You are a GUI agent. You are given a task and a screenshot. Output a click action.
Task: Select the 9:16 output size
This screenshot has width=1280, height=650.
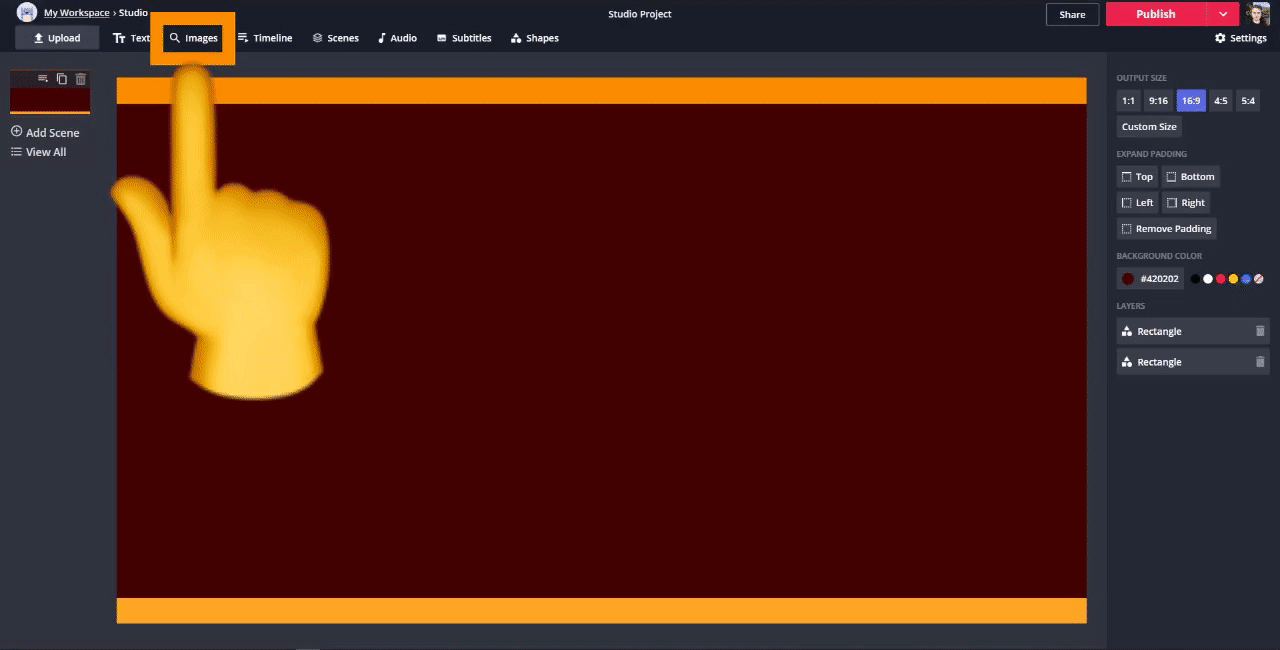pyautogui.click(x=1158, y=100)
